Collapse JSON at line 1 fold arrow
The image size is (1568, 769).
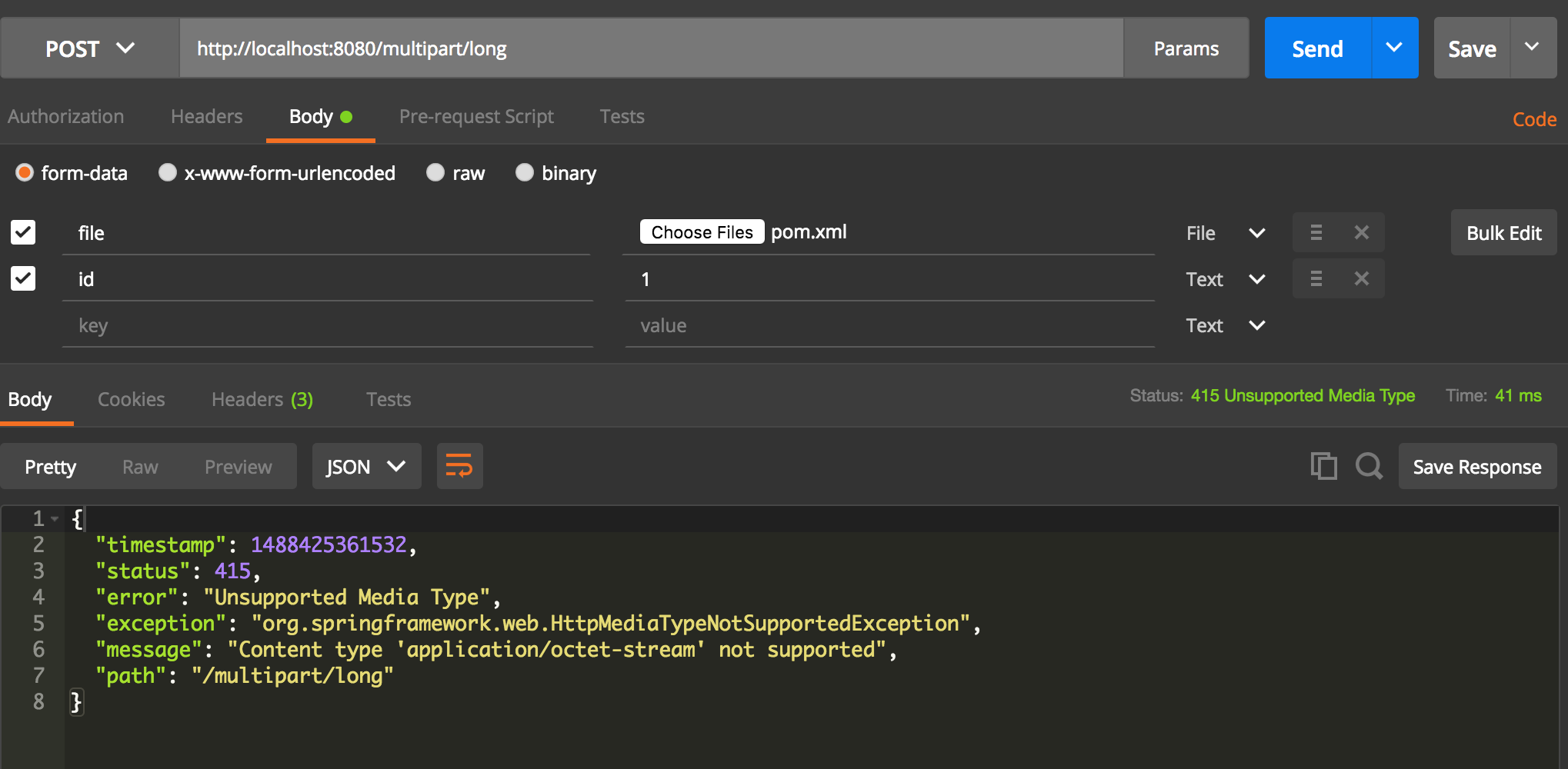point(55,519)
